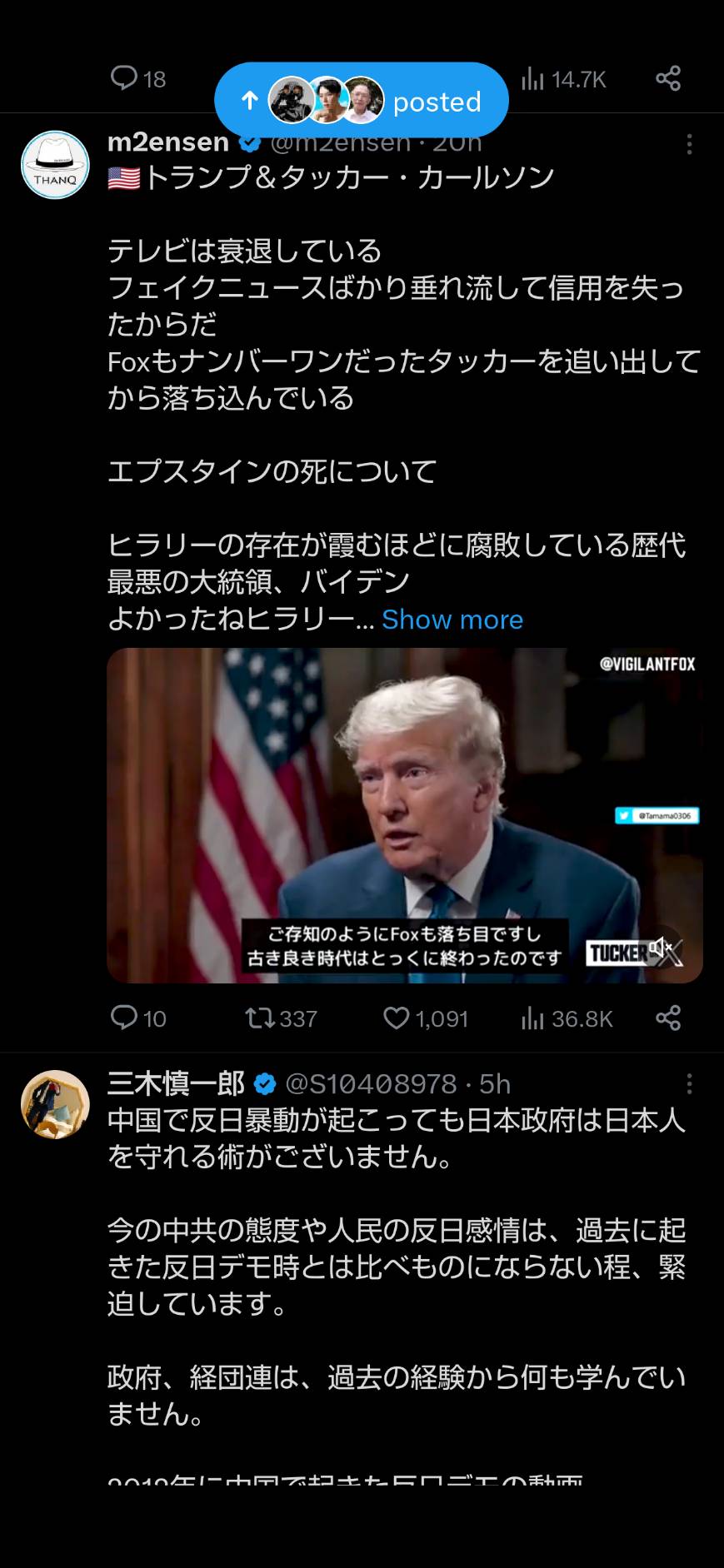The width and height of the screenshot is (724, 1568).
Task: Open replies on the top post with 18 comments
Action: tap(138, 79)
